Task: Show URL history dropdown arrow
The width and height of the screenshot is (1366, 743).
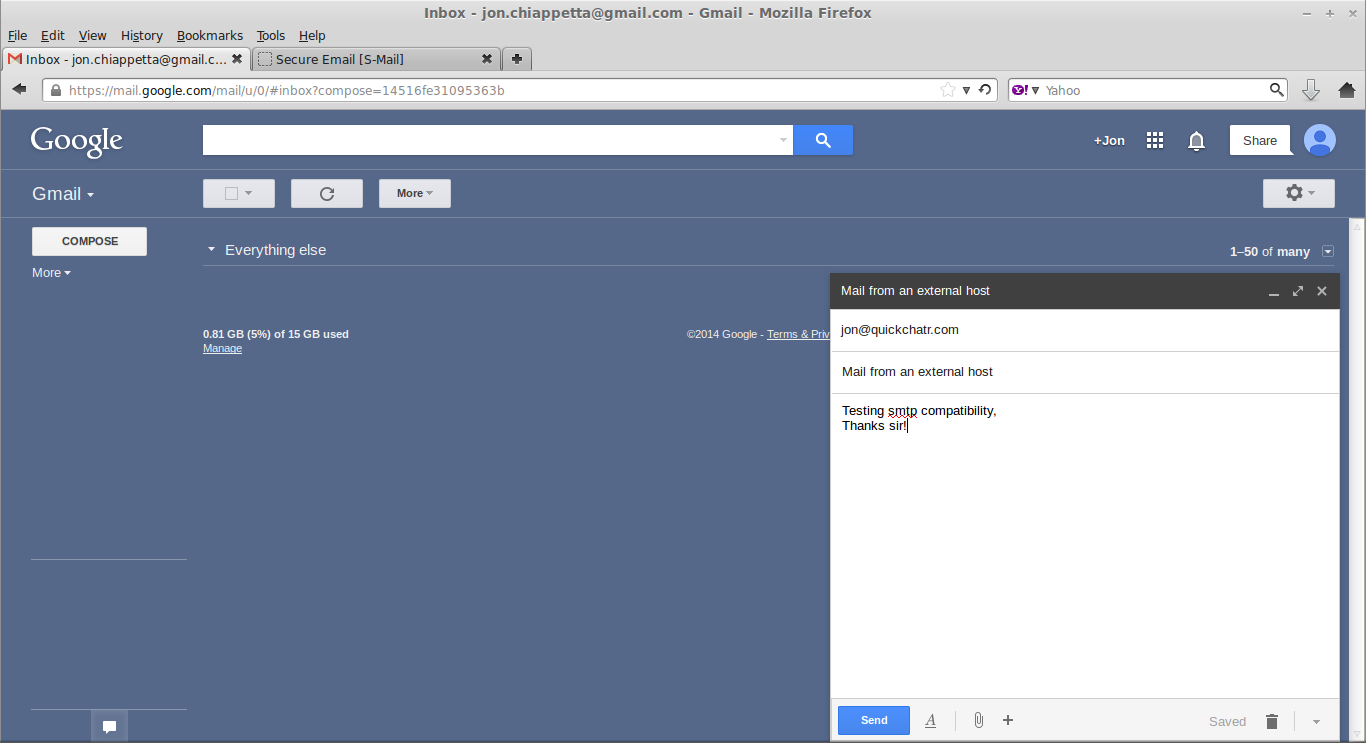Action: pos(966,90)
